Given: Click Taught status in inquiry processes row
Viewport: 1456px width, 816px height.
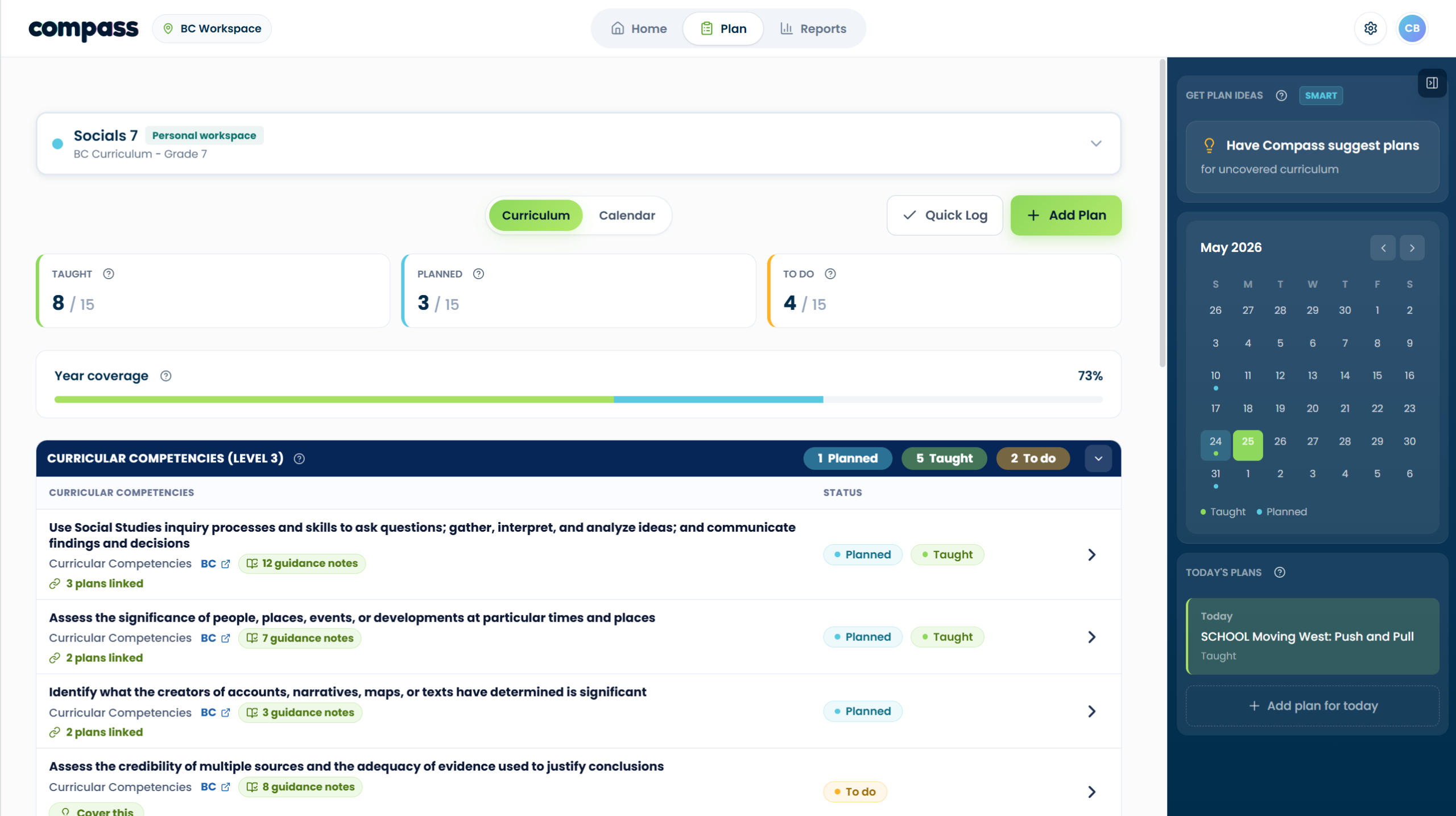Looking at the screenshot, I should pyautogui.click(x=947, y=555).
